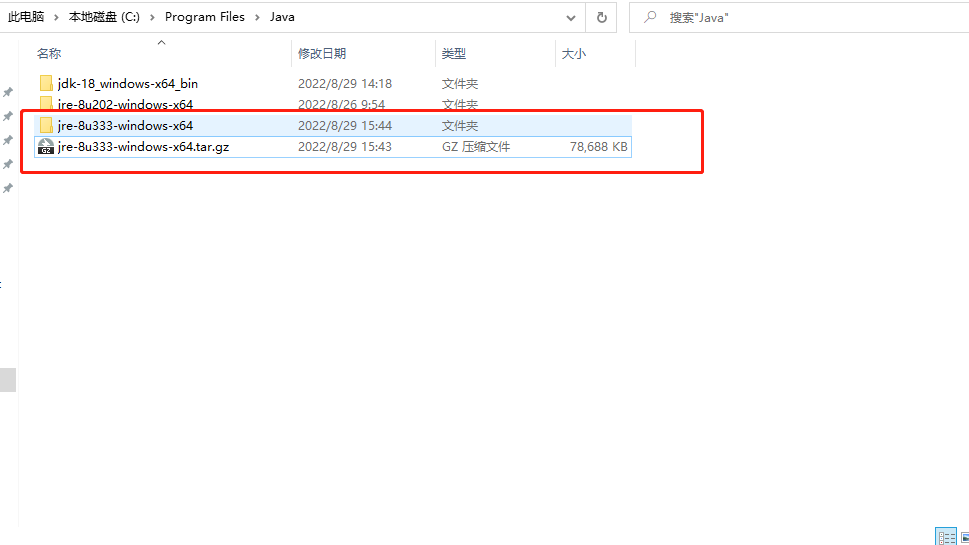Open address bar history dropdown
Image resolution: width=969 pixels, height=545 pixels.
point(570,17)
